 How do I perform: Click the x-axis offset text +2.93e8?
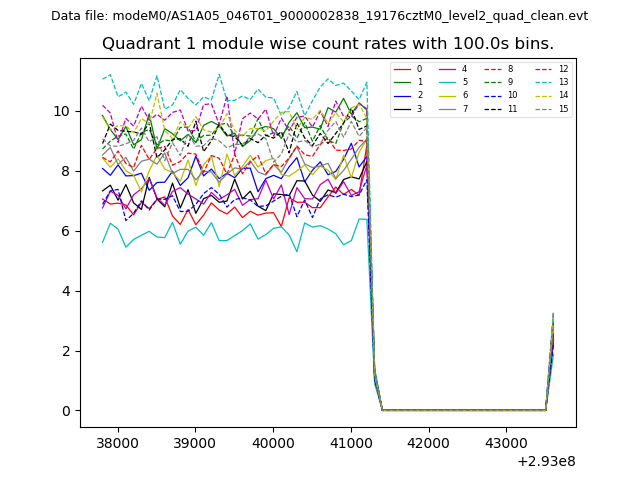click(544, 461)
